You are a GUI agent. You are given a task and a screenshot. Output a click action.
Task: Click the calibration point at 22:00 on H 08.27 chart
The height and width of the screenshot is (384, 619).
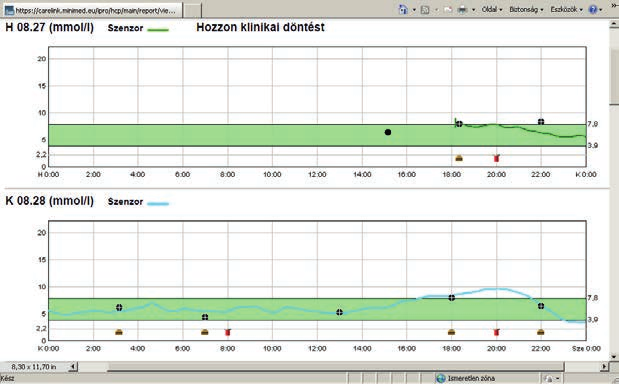tap(541, 122)
